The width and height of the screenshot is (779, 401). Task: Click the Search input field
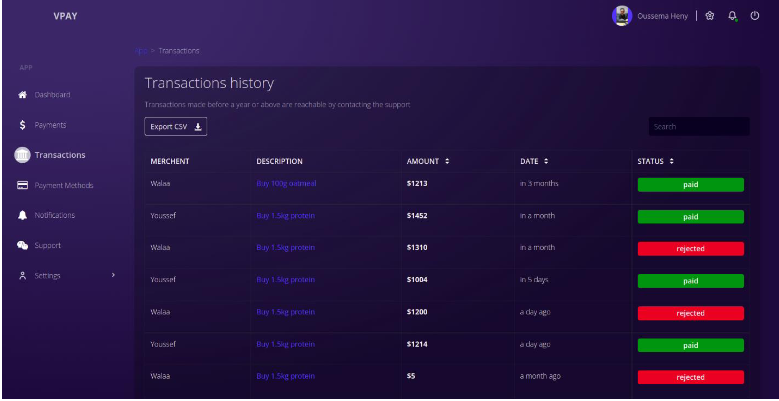click(698, 127)
